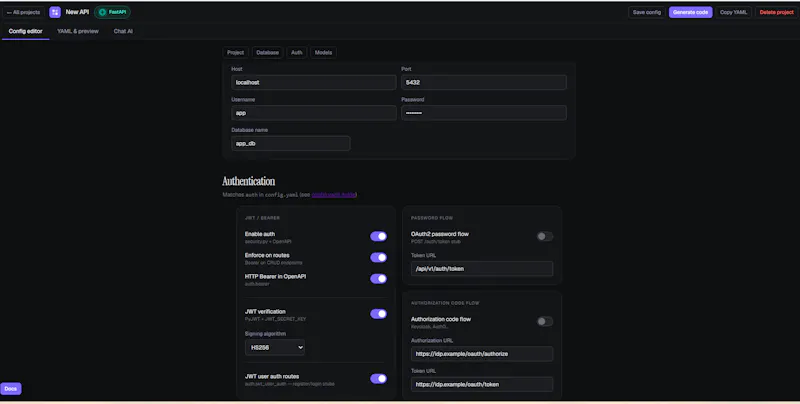This screenshot has height=404, width=800.
Task: Click the New API project title
Action: [x=77, y=12]
